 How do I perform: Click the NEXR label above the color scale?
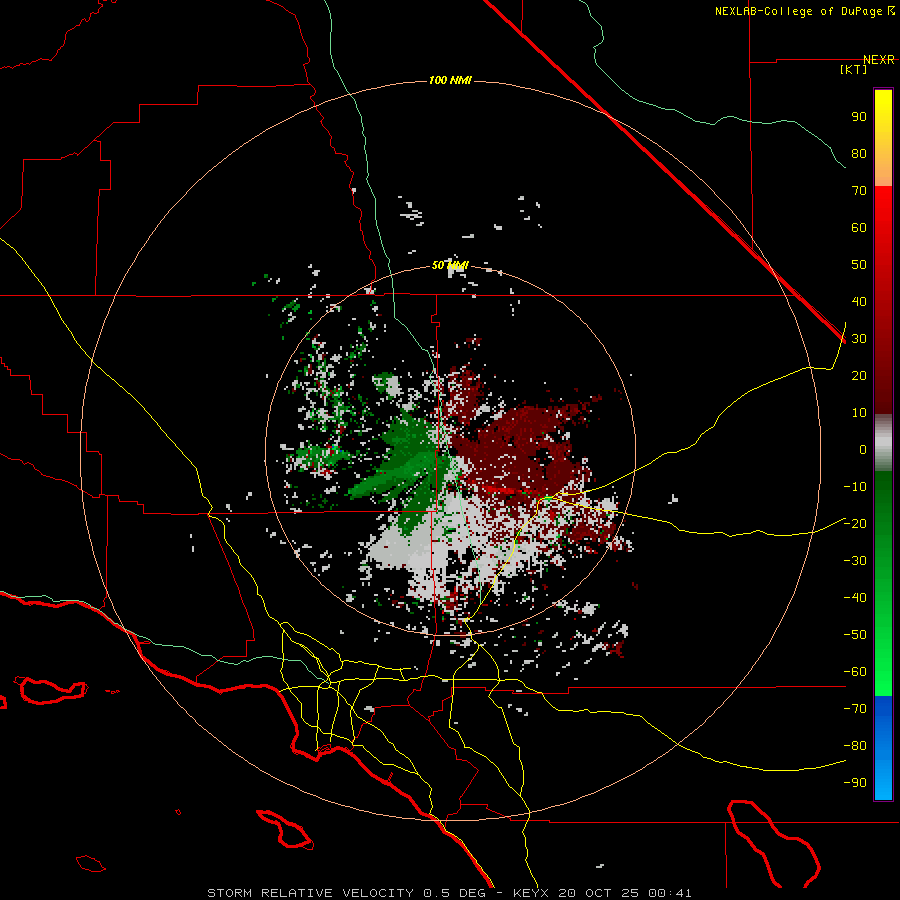pos(879,60)
